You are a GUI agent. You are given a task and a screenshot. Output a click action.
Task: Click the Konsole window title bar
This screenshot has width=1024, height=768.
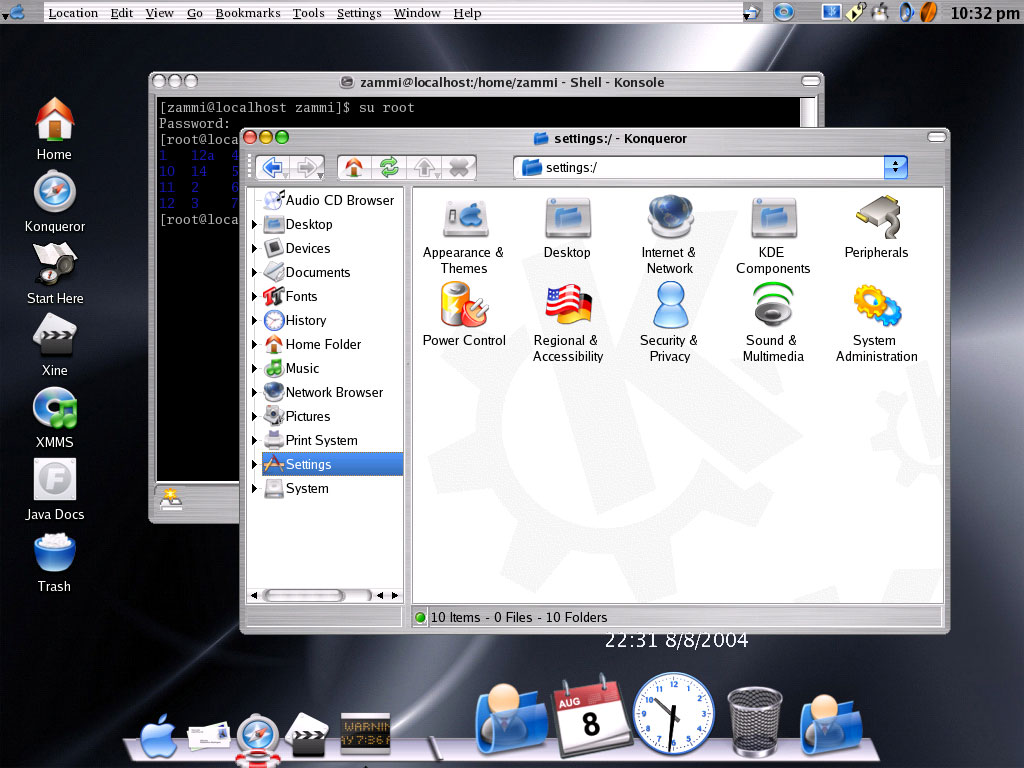click(x=486, y=82)
